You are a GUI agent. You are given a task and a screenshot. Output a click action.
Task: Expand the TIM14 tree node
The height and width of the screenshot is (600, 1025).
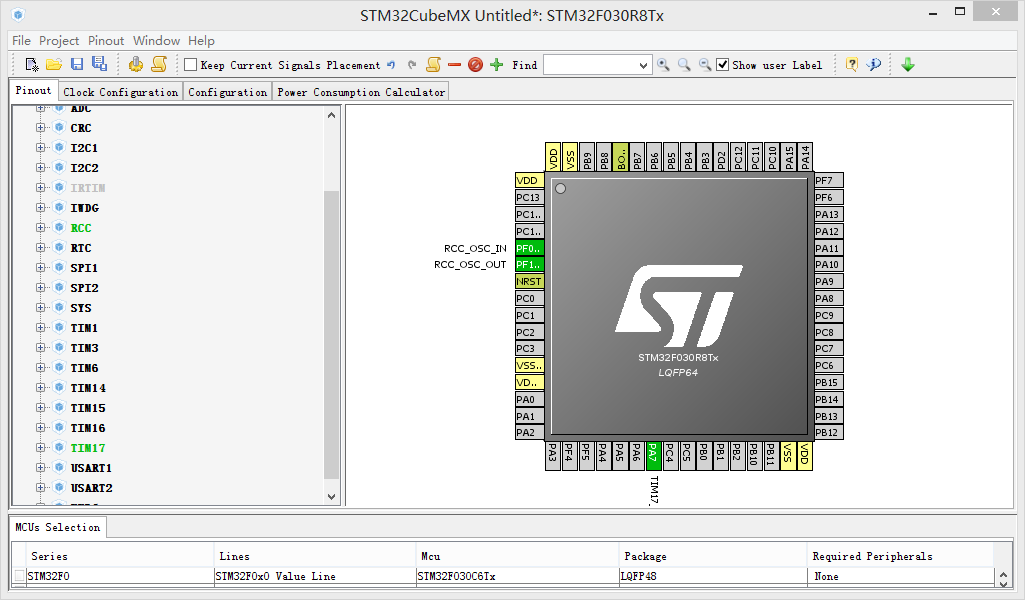[41, 388]
